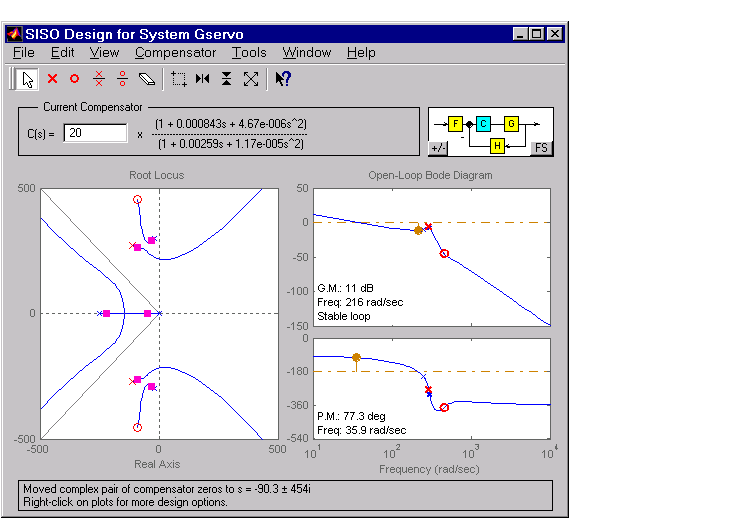The image size is (750, 520).
Task: Open the Compensator menu
Action: [175, 52]
